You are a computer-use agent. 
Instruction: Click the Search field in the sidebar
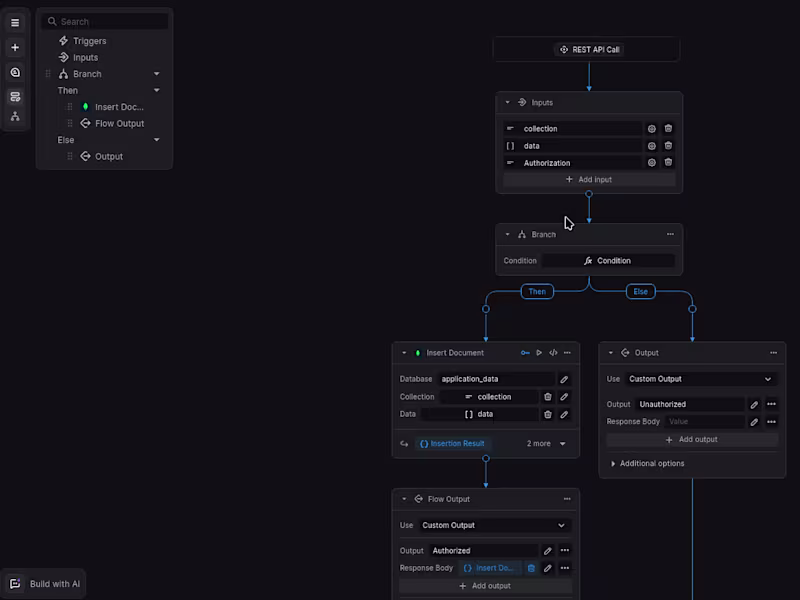coord(104,21)
